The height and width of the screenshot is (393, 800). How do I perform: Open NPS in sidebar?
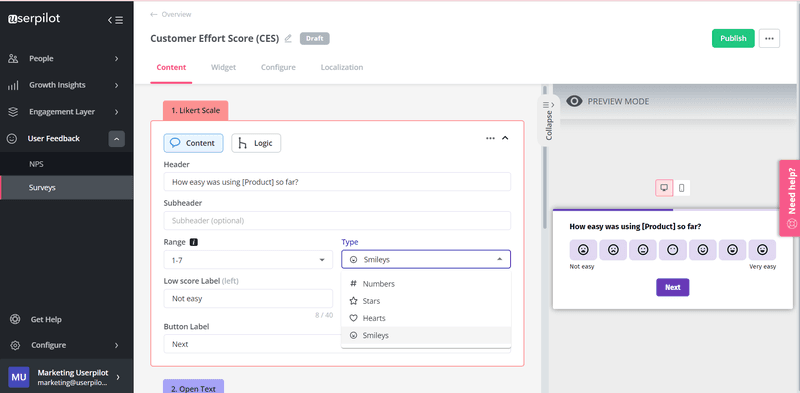pyautogui.click(x=67, y=164)
